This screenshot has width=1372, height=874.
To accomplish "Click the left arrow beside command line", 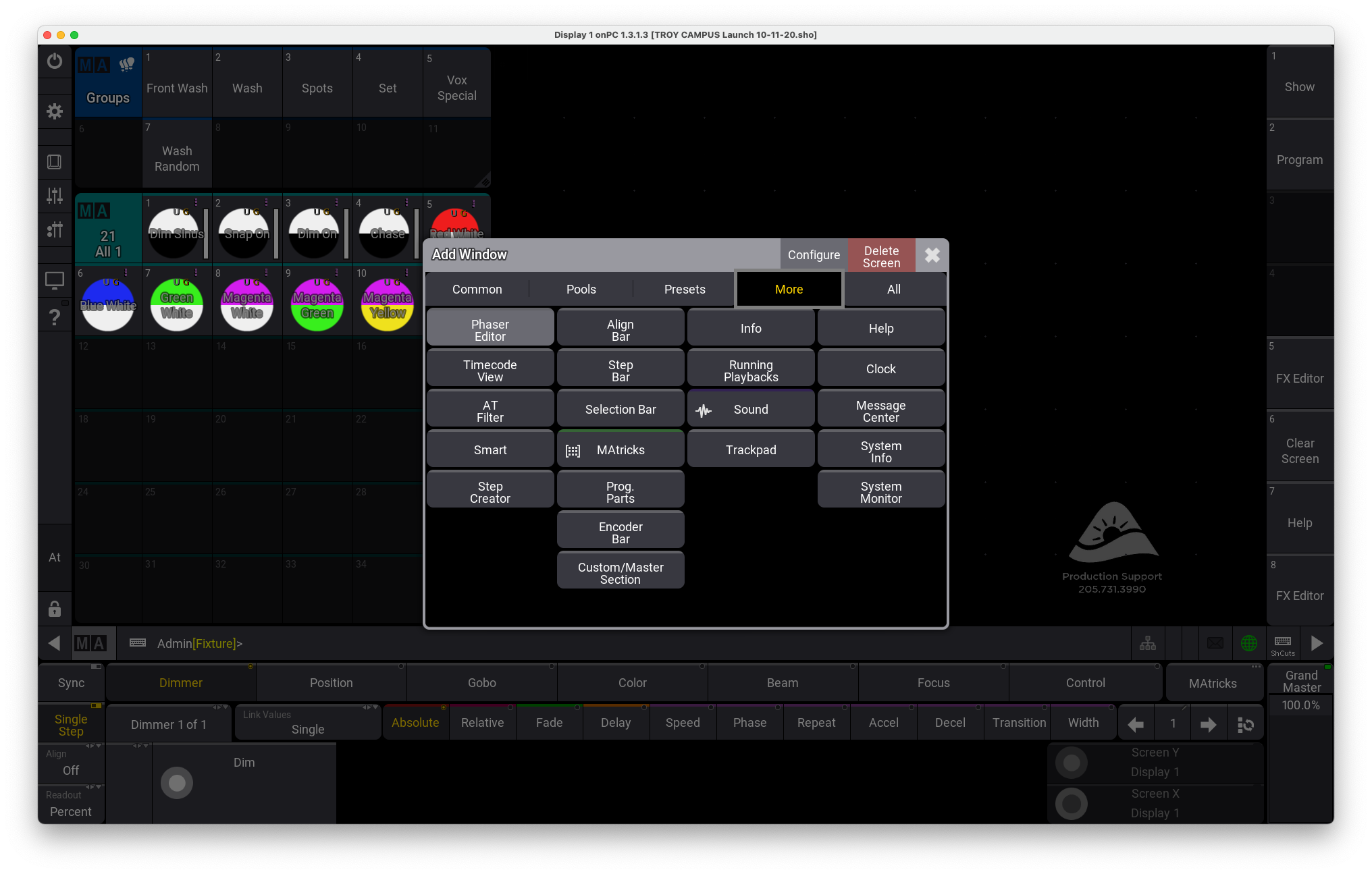I will click(x=55, y=643).
